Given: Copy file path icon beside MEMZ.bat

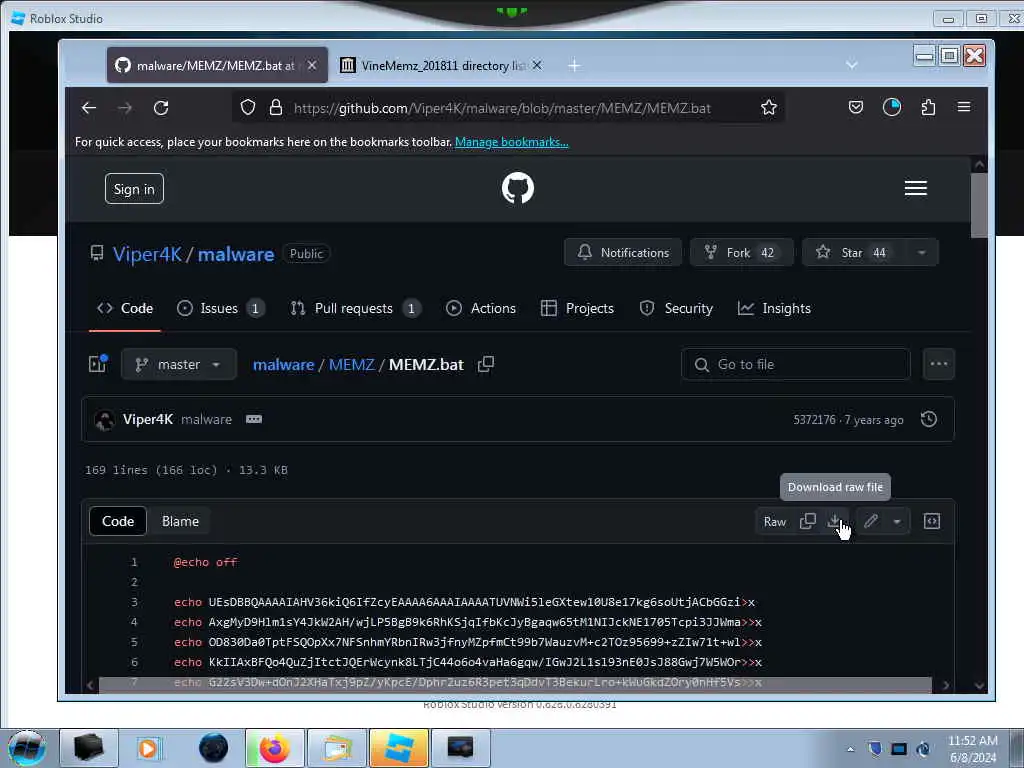Looking at the screenshot, I should [x=486, y=364].
